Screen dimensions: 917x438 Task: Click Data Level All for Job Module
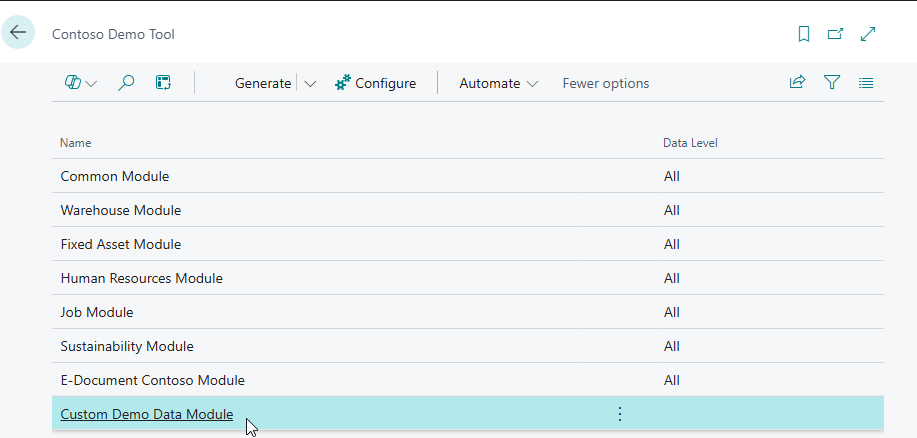pyautogui.click(x=671, y=312)
